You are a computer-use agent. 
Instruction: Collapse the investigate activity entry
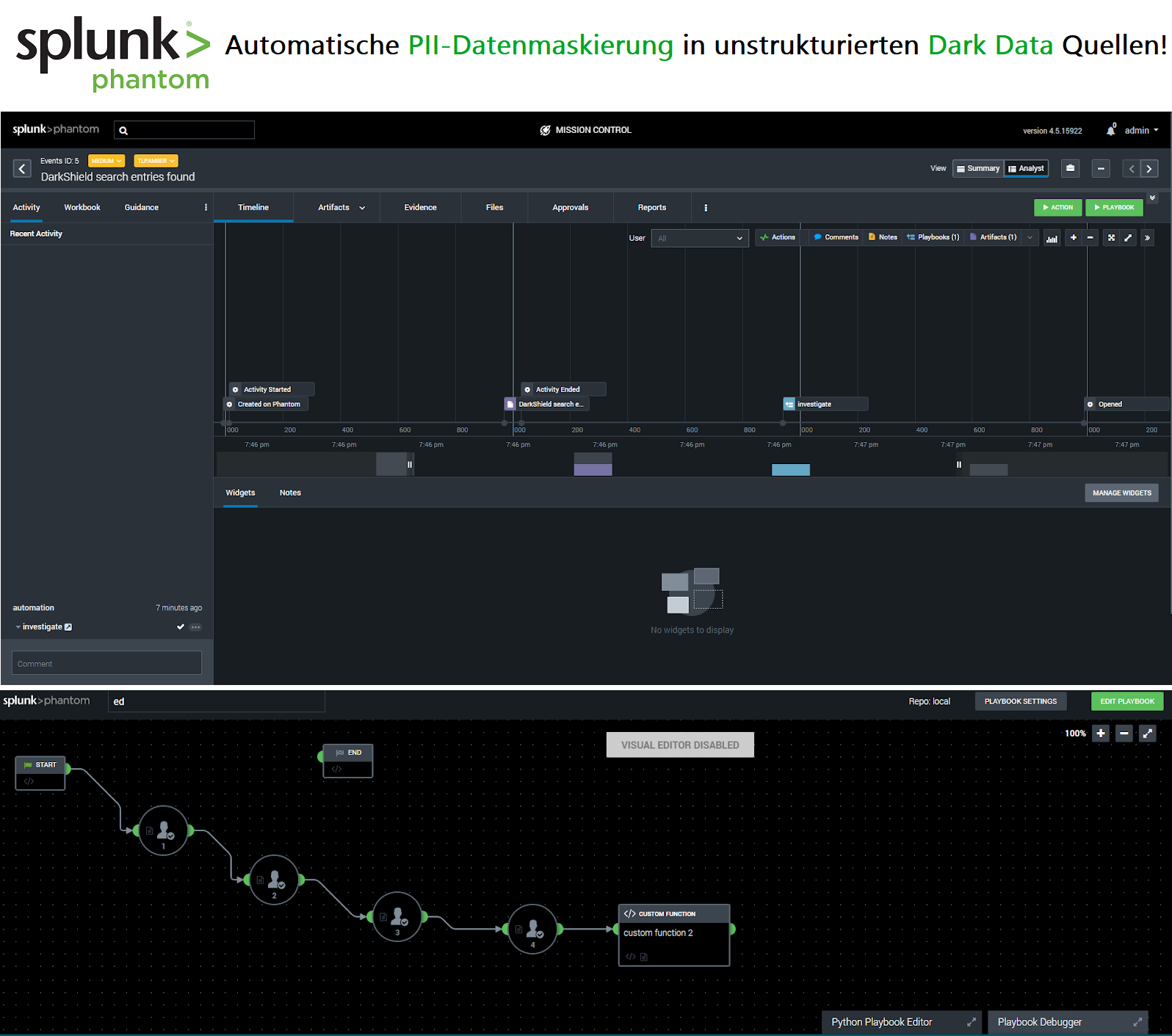[x=18, y=627]
